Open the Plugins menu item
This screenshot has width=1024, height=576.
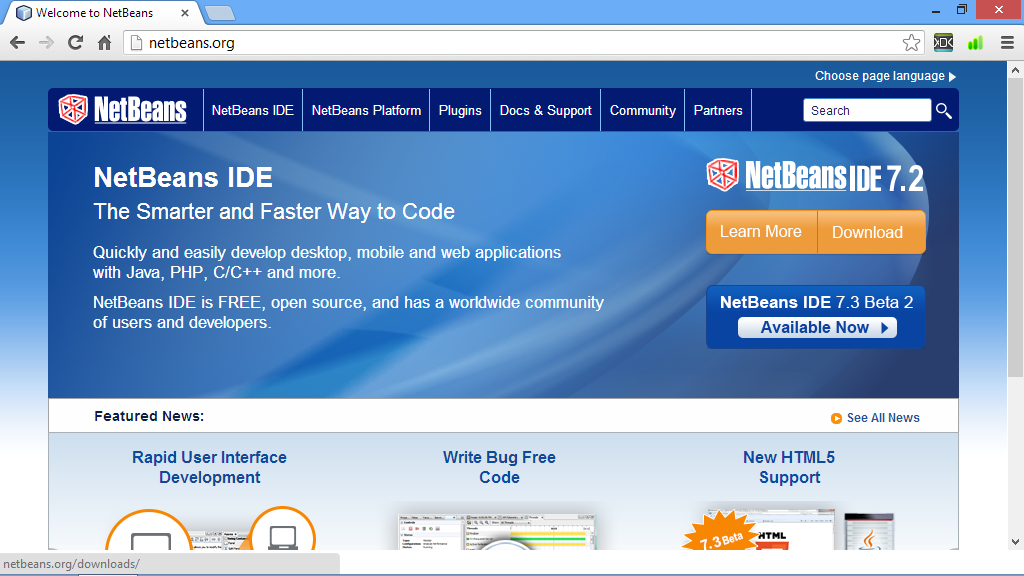[460, 110]
